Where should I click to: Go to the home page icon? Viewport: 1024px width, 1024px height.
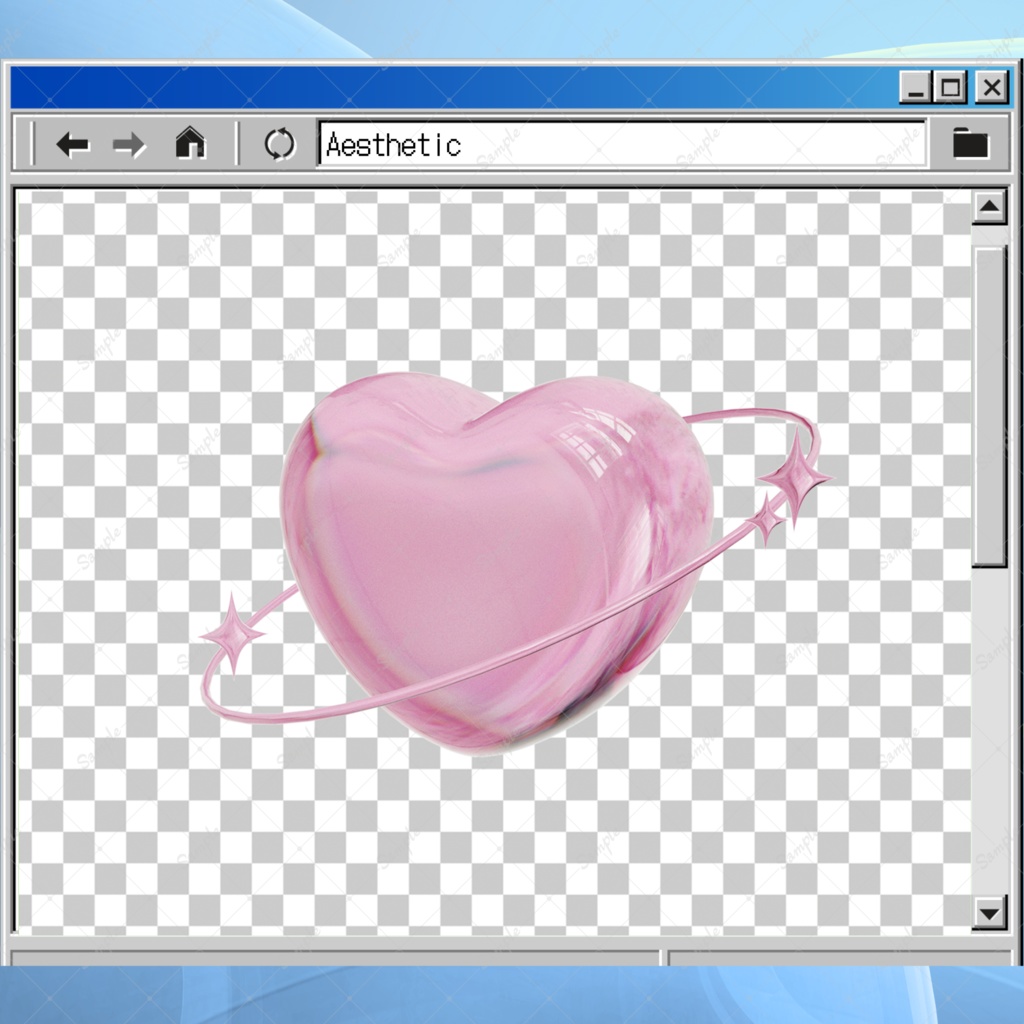[190, 142]
